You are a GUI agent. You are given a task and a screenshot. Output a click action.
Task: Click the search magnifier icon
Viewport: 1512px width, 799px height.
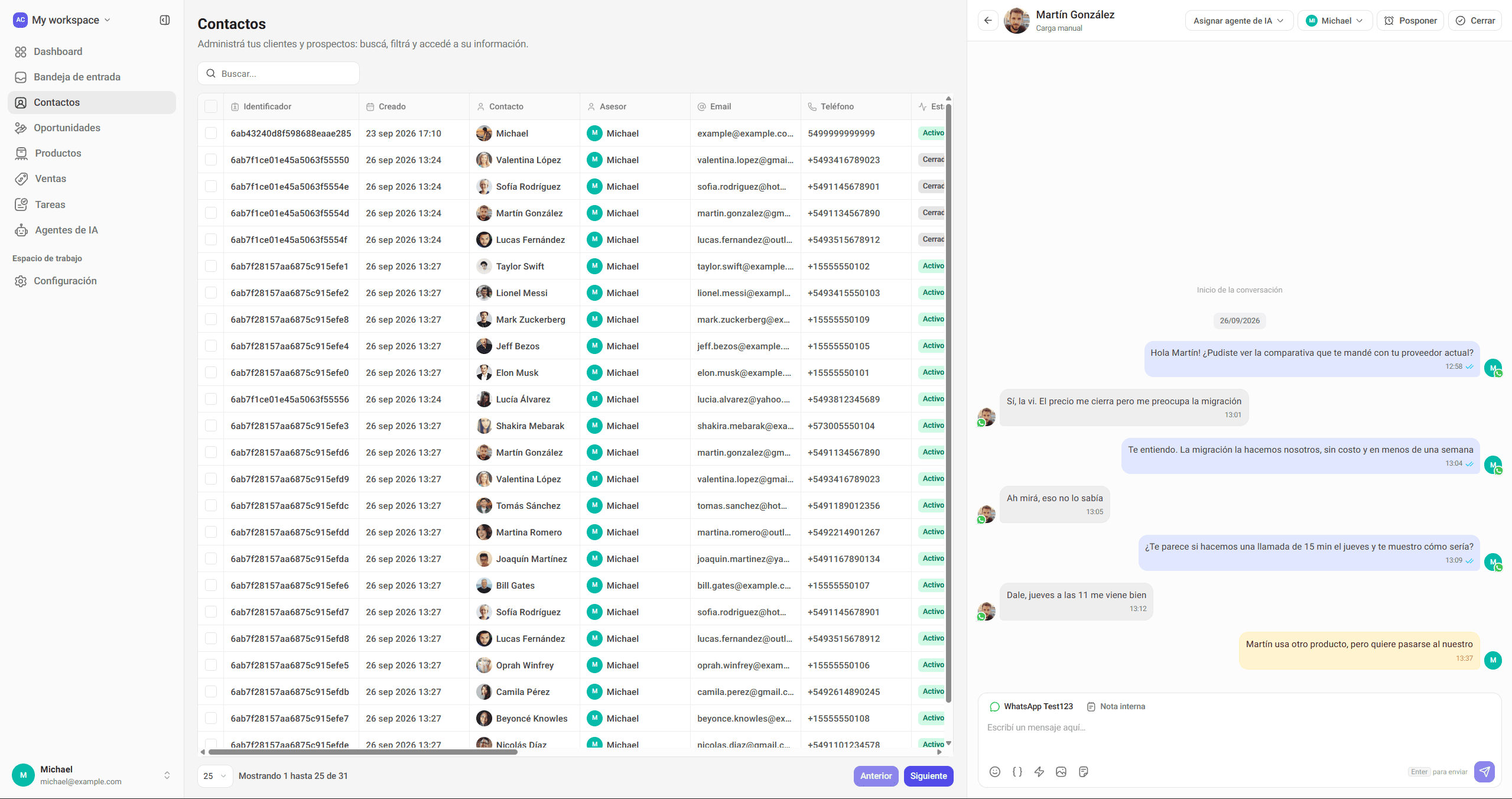tap(210, 74)
